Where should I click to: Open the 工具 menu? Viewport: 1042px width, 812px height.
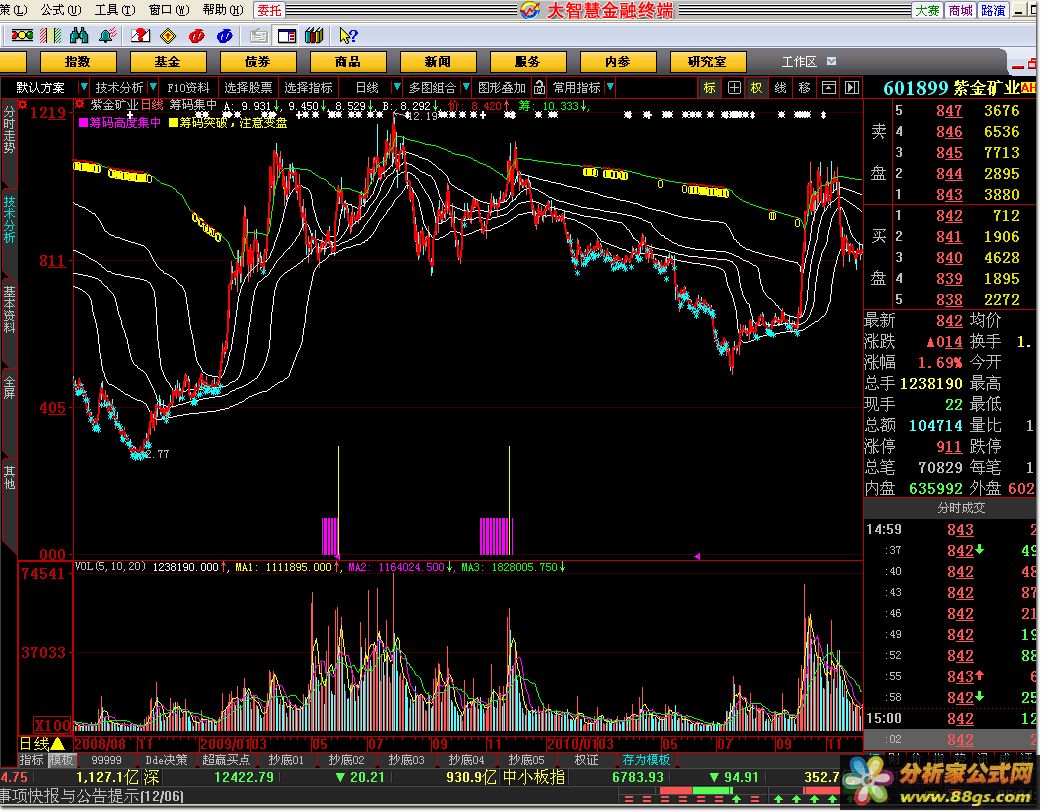115,9
